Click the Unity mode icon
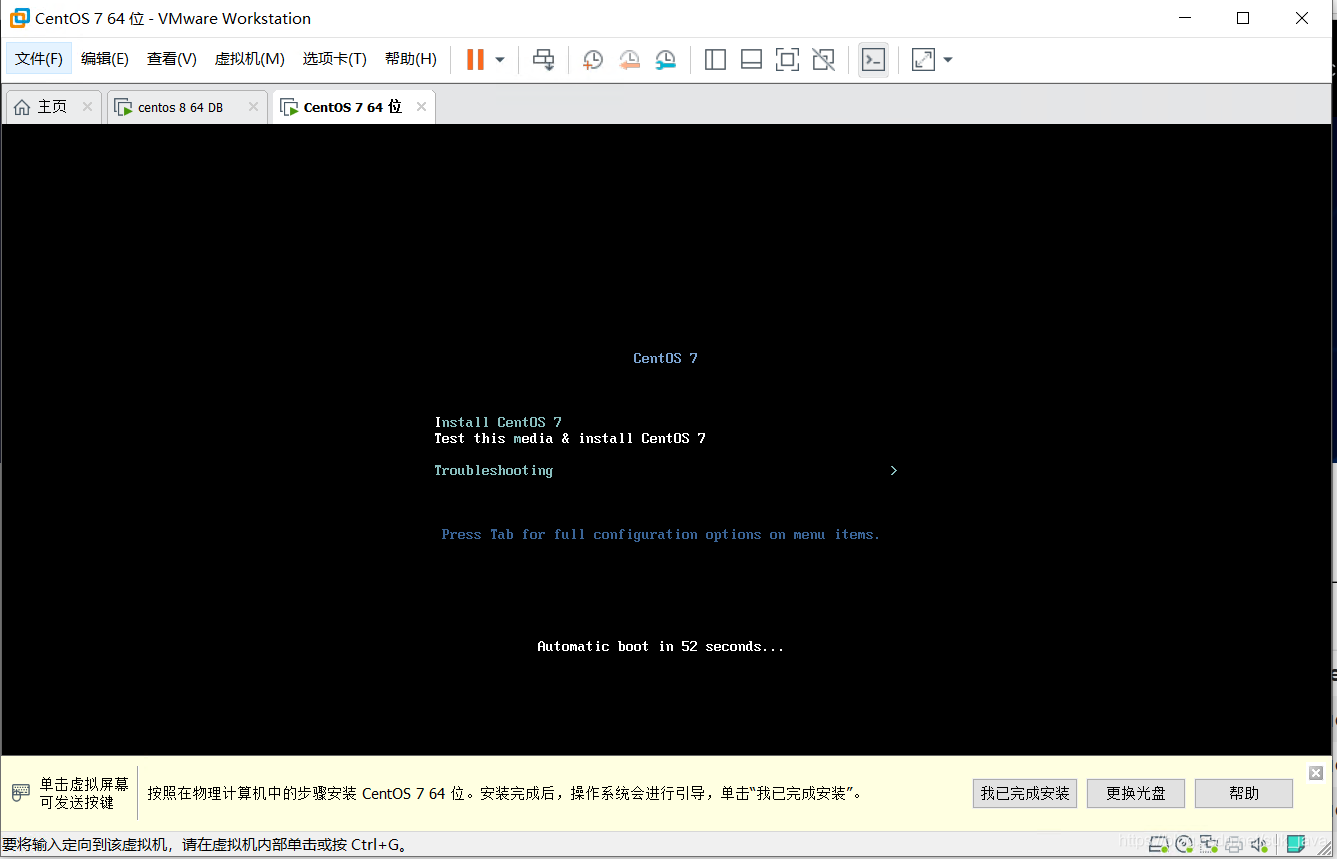The height and width of the screenshot is (859, 1337). click(x=823, y=60)
